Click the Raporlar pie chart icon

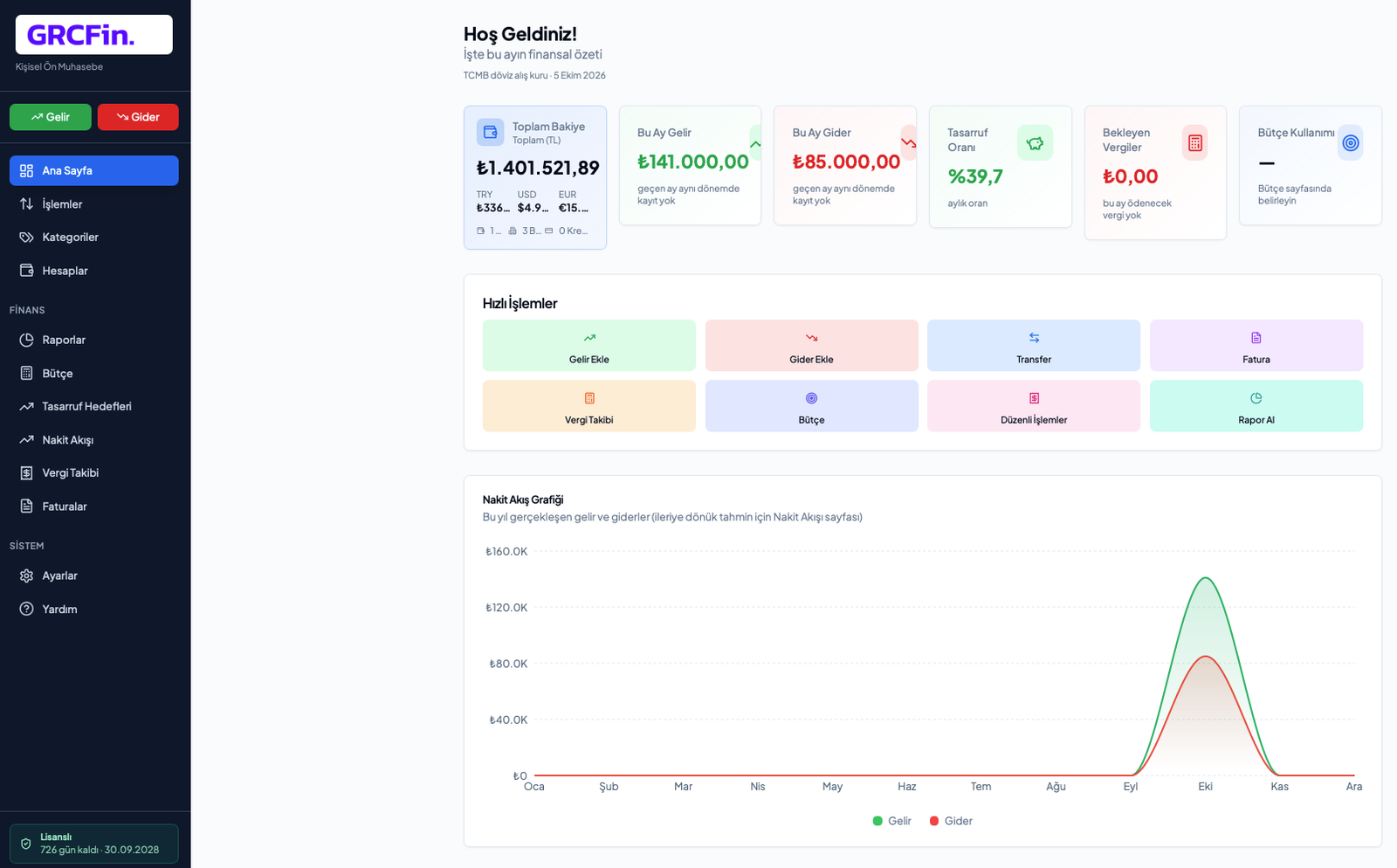point(27,340)
